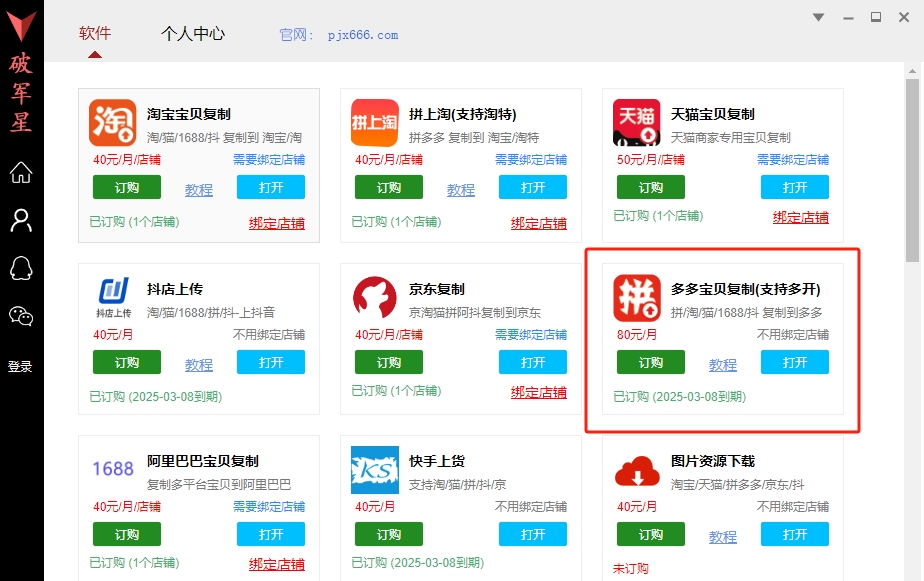Click 订购 for 抖店上传
924x581 pixels.
(x=127, y=362)
